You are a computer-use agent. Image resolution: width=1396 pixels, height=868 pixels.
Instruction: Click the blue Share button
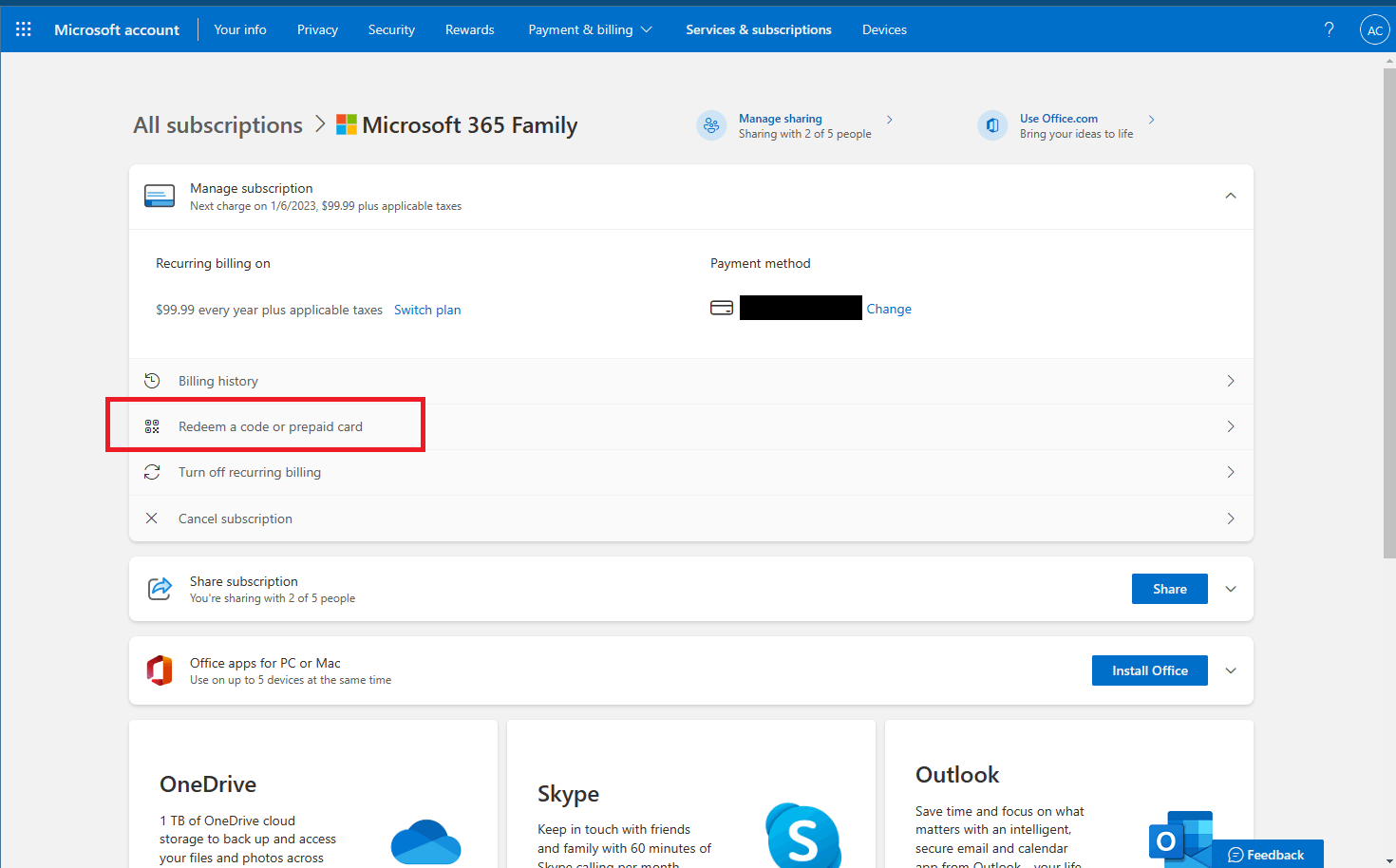1170,589
